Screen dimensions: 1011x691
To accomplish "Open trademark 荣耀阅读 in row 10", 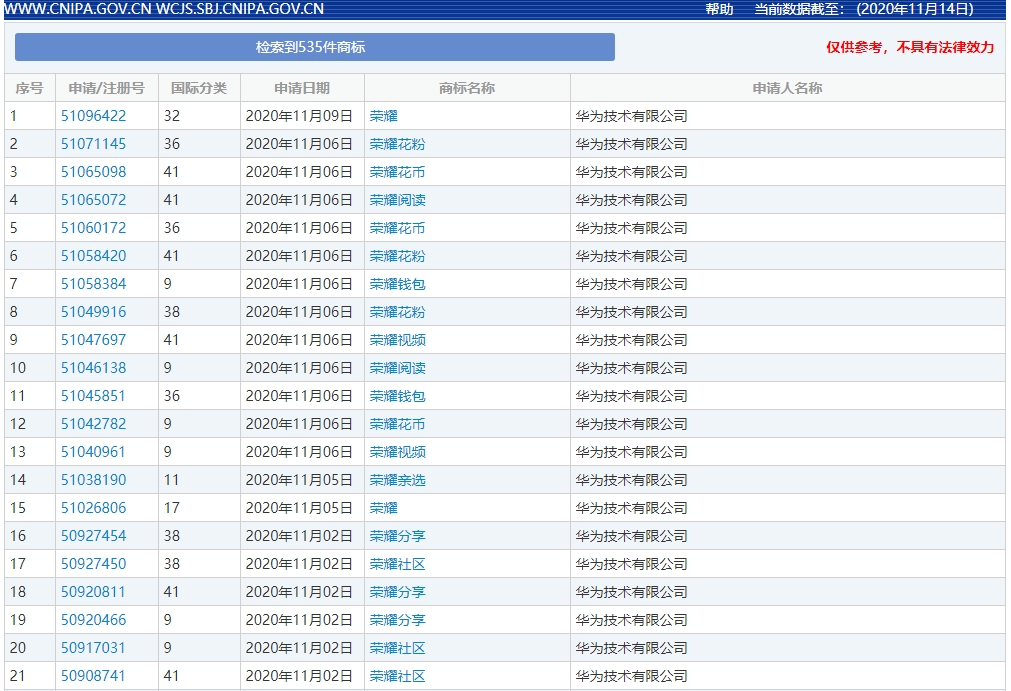I will click(x=397, y=368).
